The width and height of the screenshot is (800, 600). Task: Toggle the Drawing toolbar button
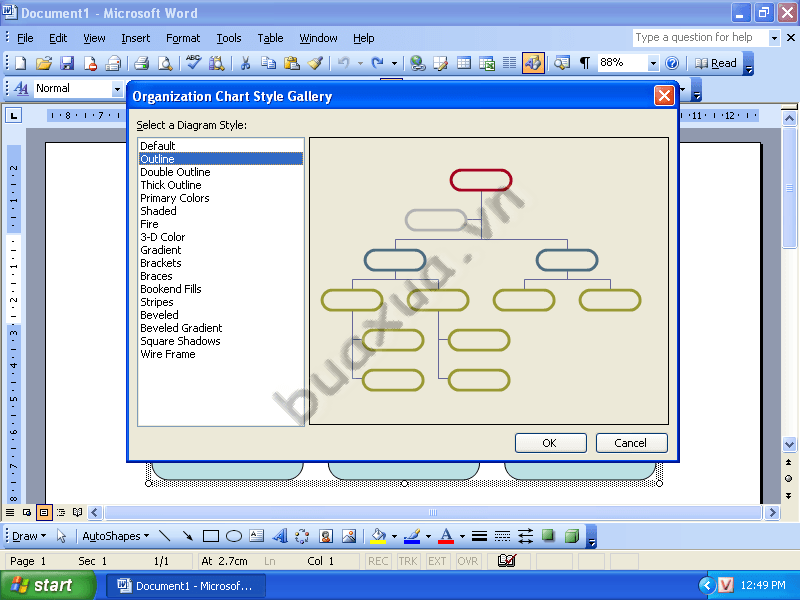coord(533,63)
